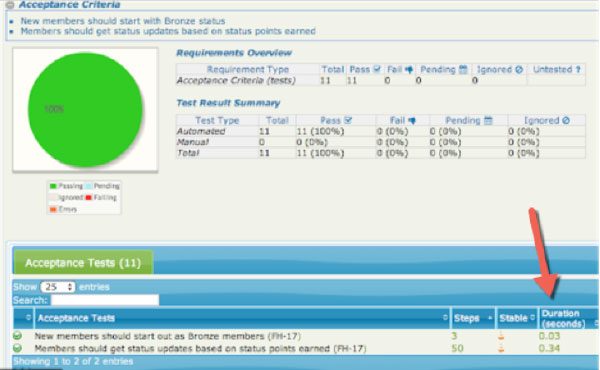Screen dimensions: 600x370
Task: Click the green success icon for New members test
Action: (x=17, y=336)
